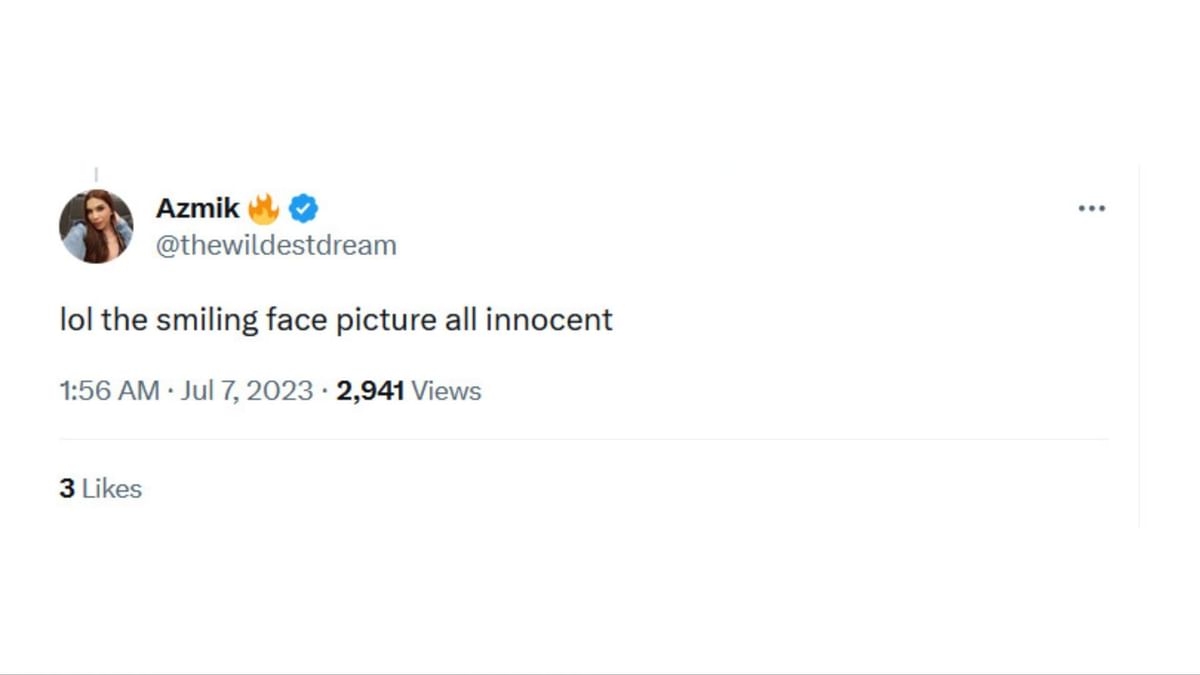Click the word Views

446,391
